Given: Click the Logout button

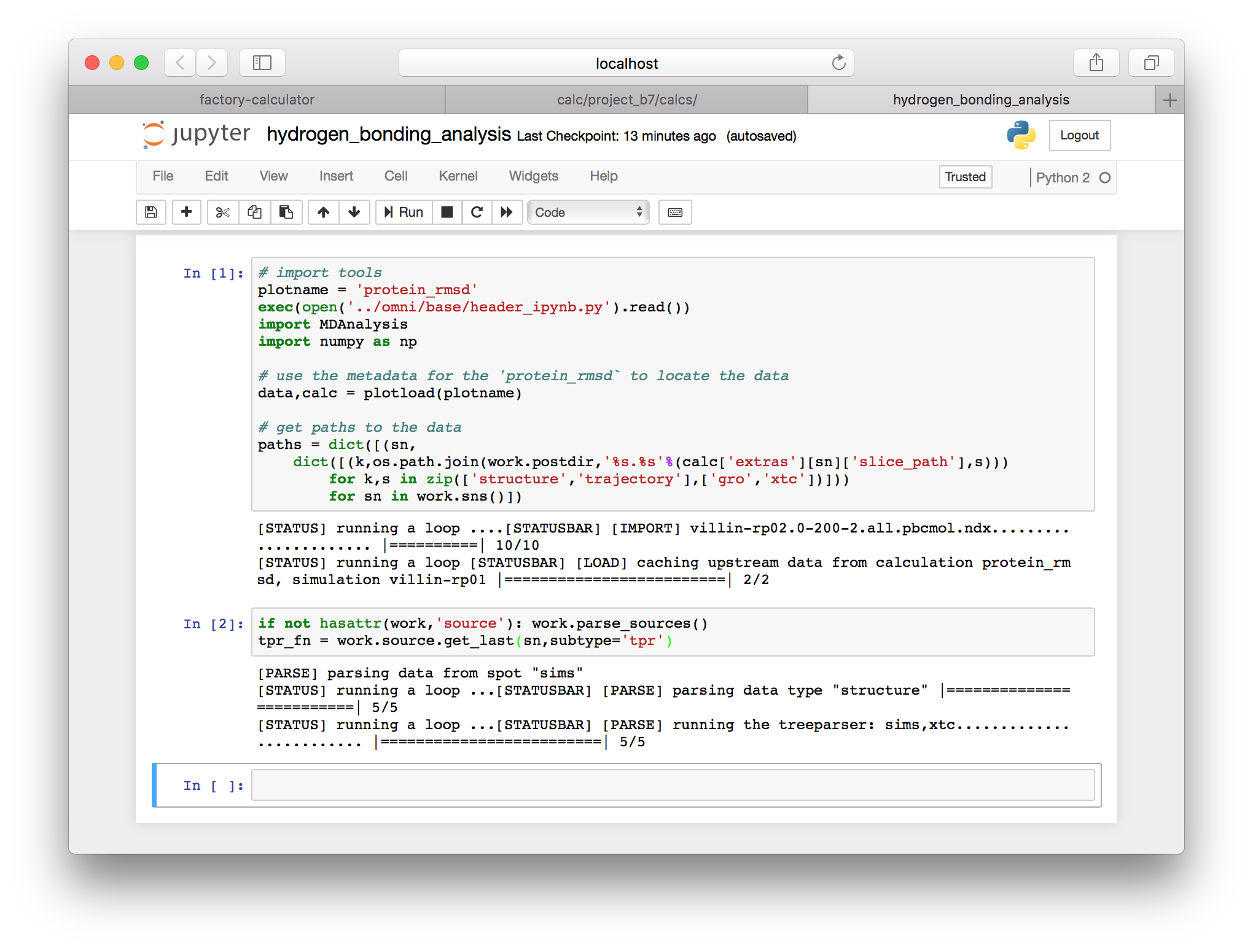Looking at the screenshot, I should (x=1079, y=135).
